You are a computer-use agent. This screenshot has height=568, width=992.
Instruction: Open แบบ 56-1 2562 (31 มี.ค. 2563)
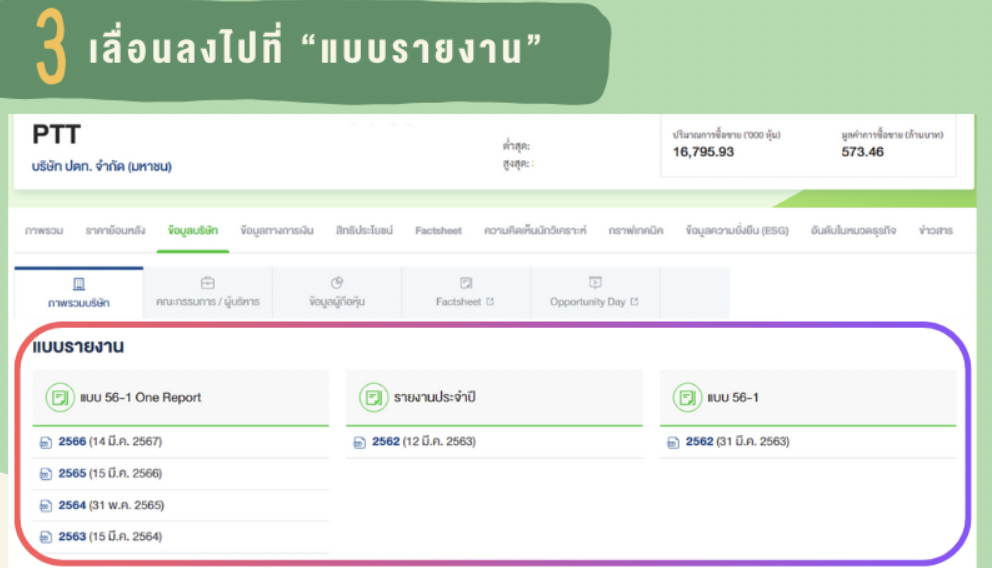(738, 441)
